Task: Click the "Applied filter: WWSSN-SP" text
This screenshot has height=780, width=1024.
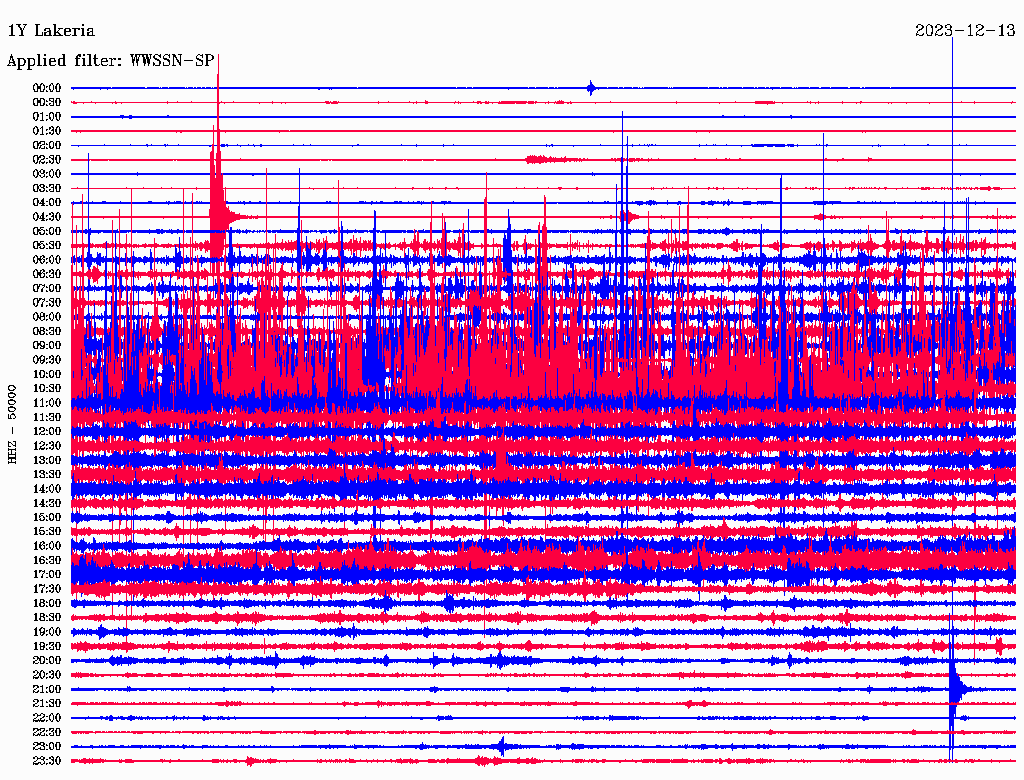Action: (x=110, y=61)
